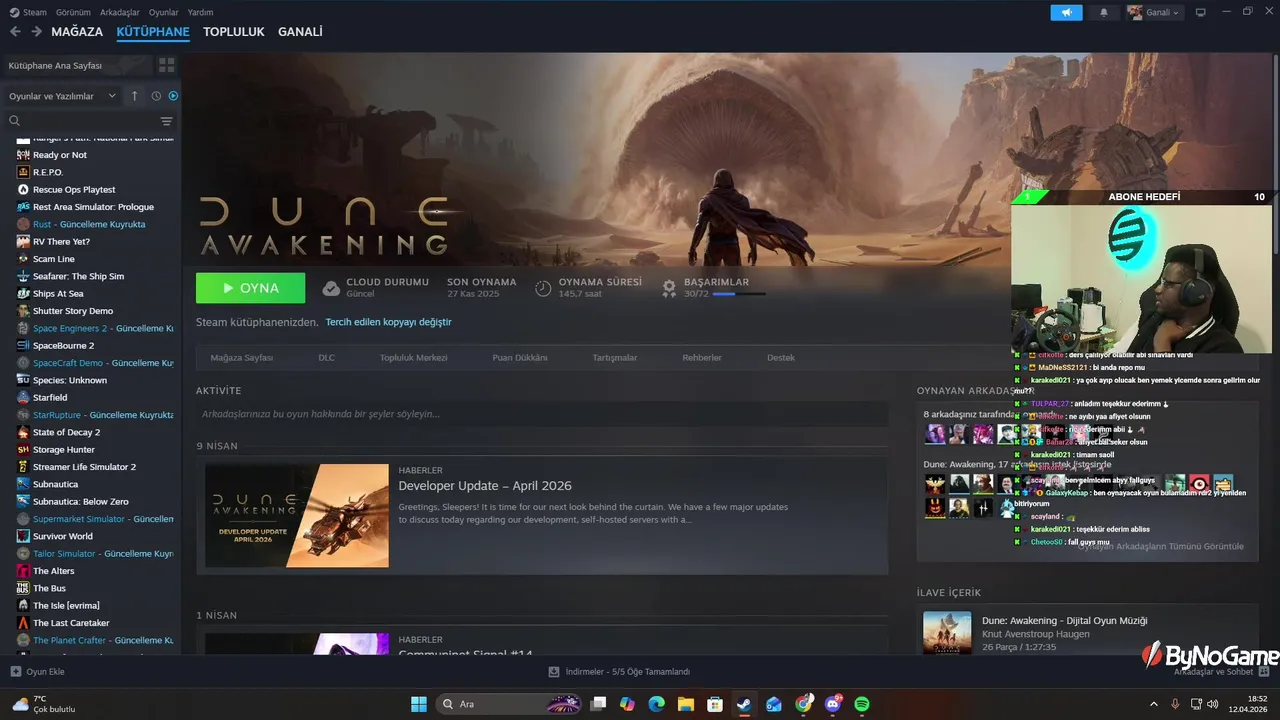1280x720 pixels.
Task: Select Starfield in the game list
Action: 50,397
